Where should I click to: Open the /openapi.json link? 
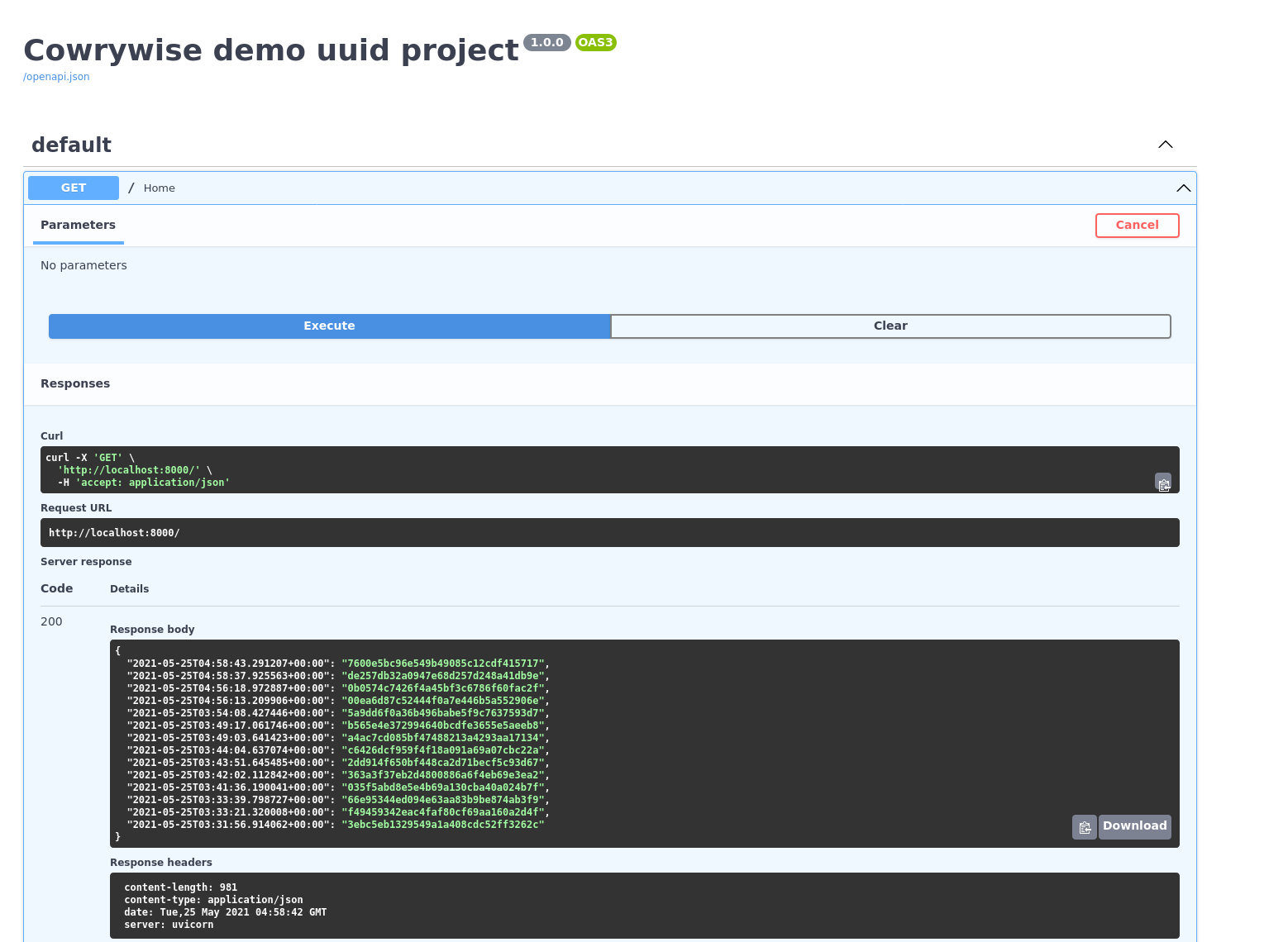click(56, 77)
